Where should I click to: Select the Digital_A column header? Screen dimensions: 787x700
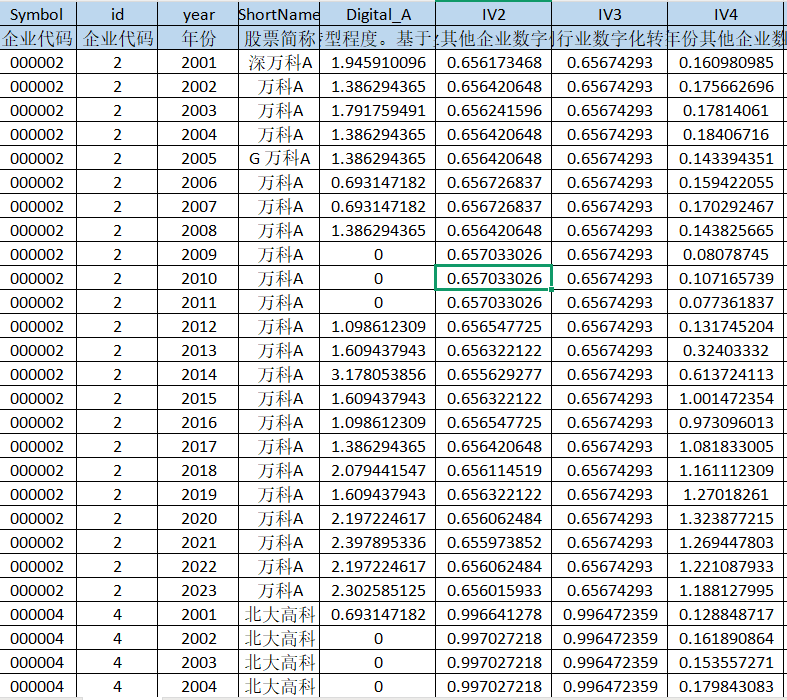[378, 15]
